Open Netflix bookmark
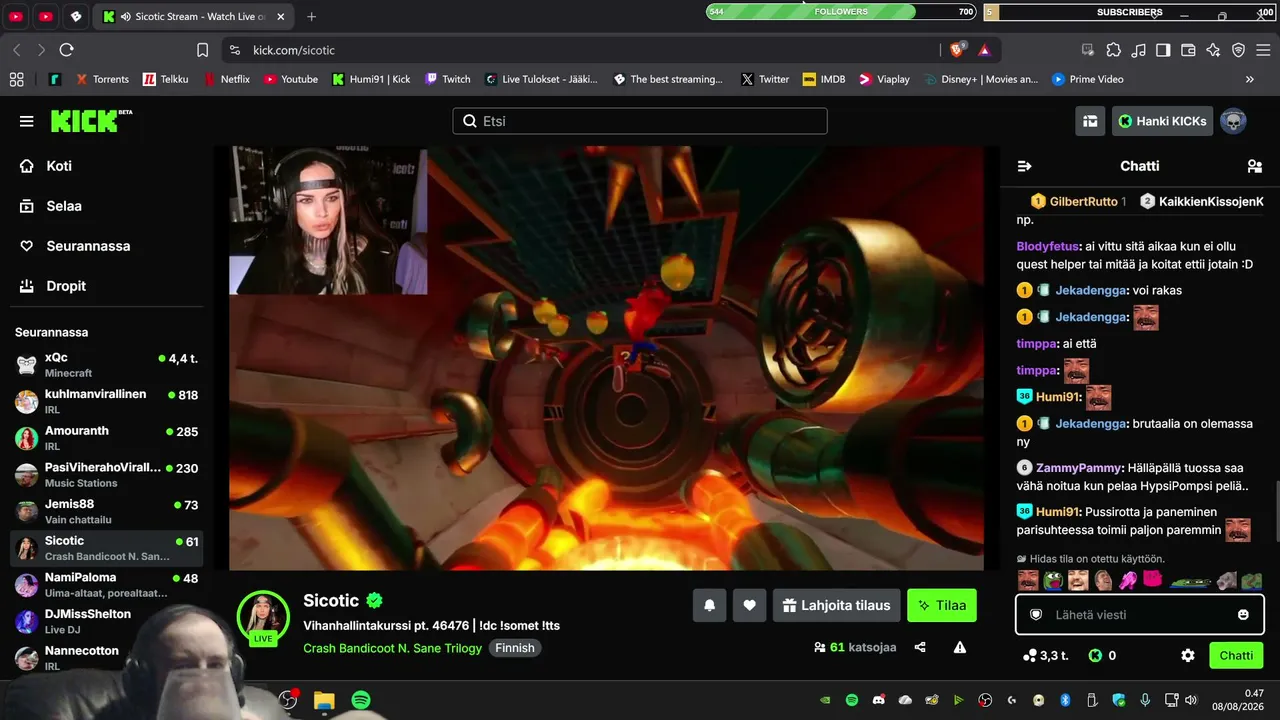 click(226, 79)
